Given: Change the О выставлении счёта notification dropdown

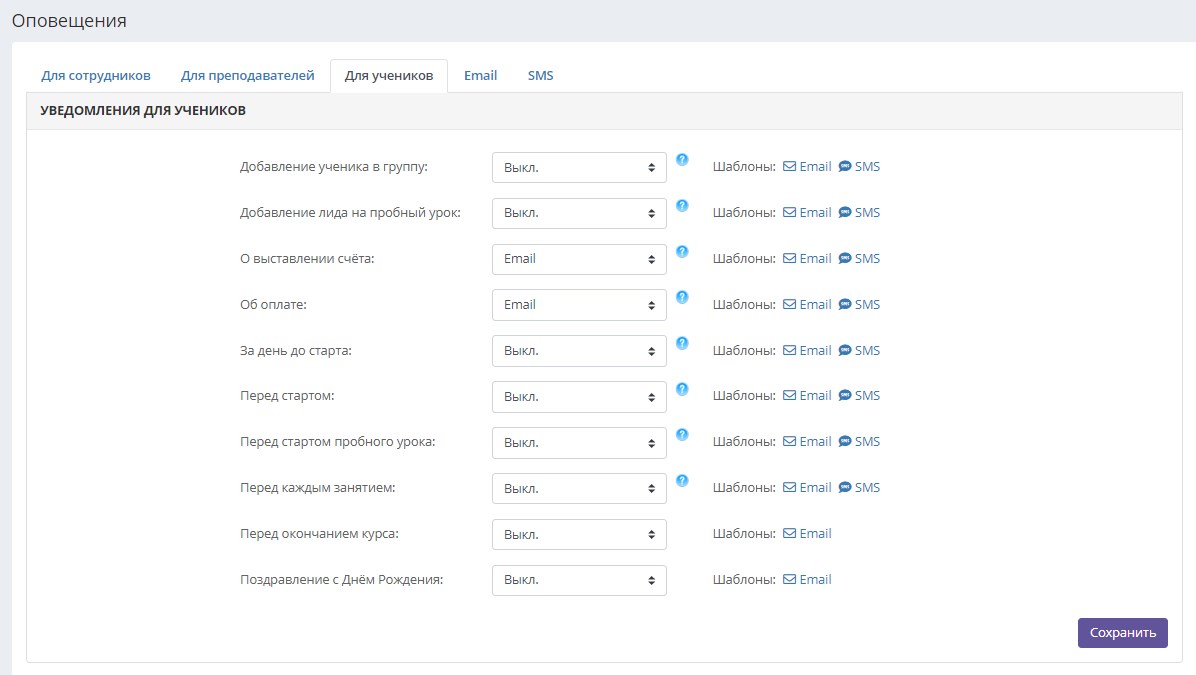Looking at the screenshot, I should 579,259.
